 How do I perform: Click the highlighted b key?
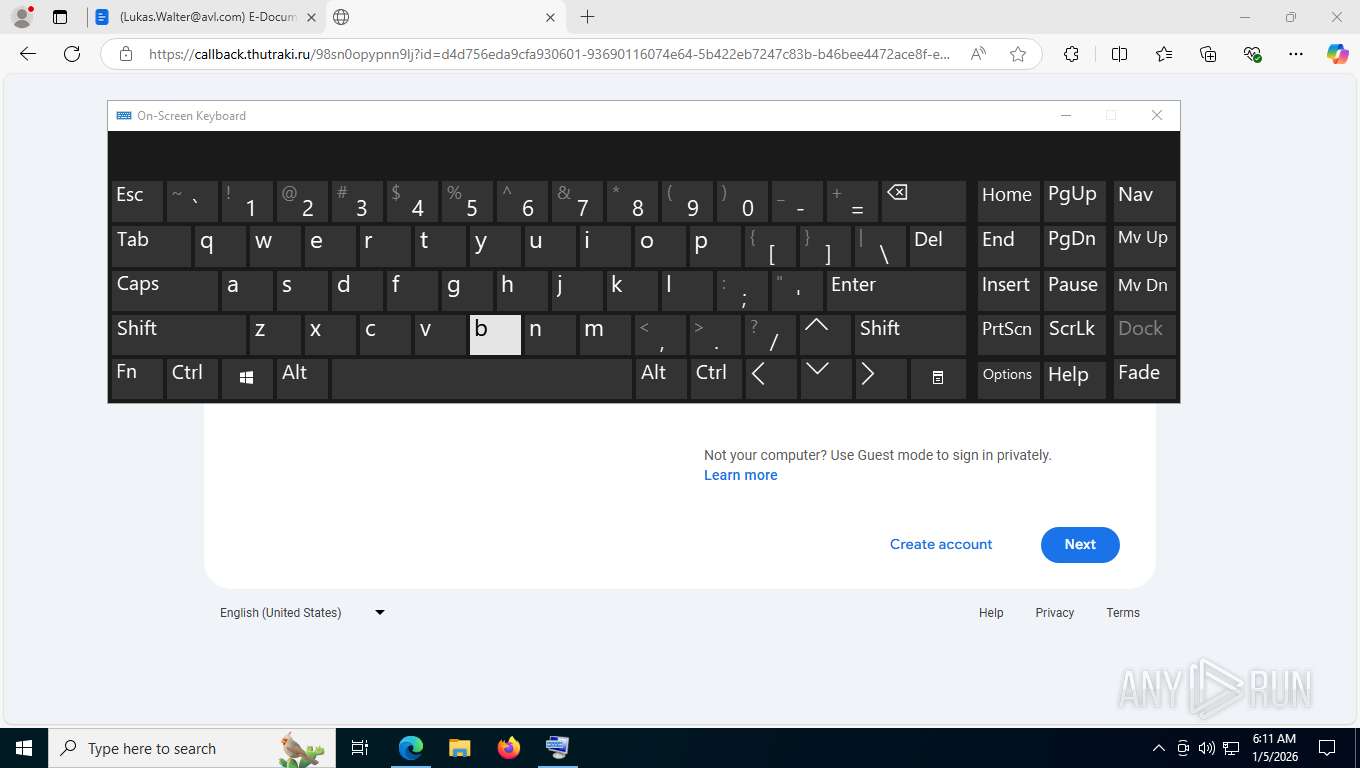(x=495, y=334)
